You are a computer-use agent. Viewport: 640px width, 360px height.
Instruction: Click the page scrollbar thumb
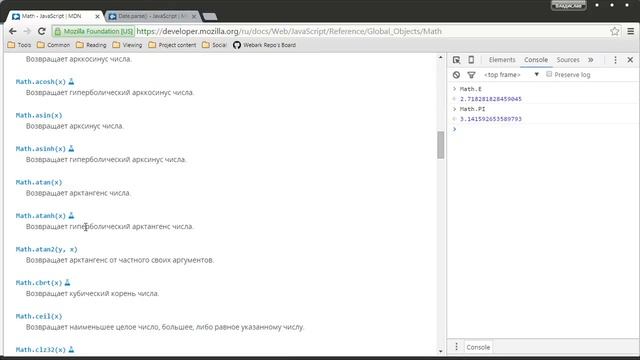(x=440, y=145)
